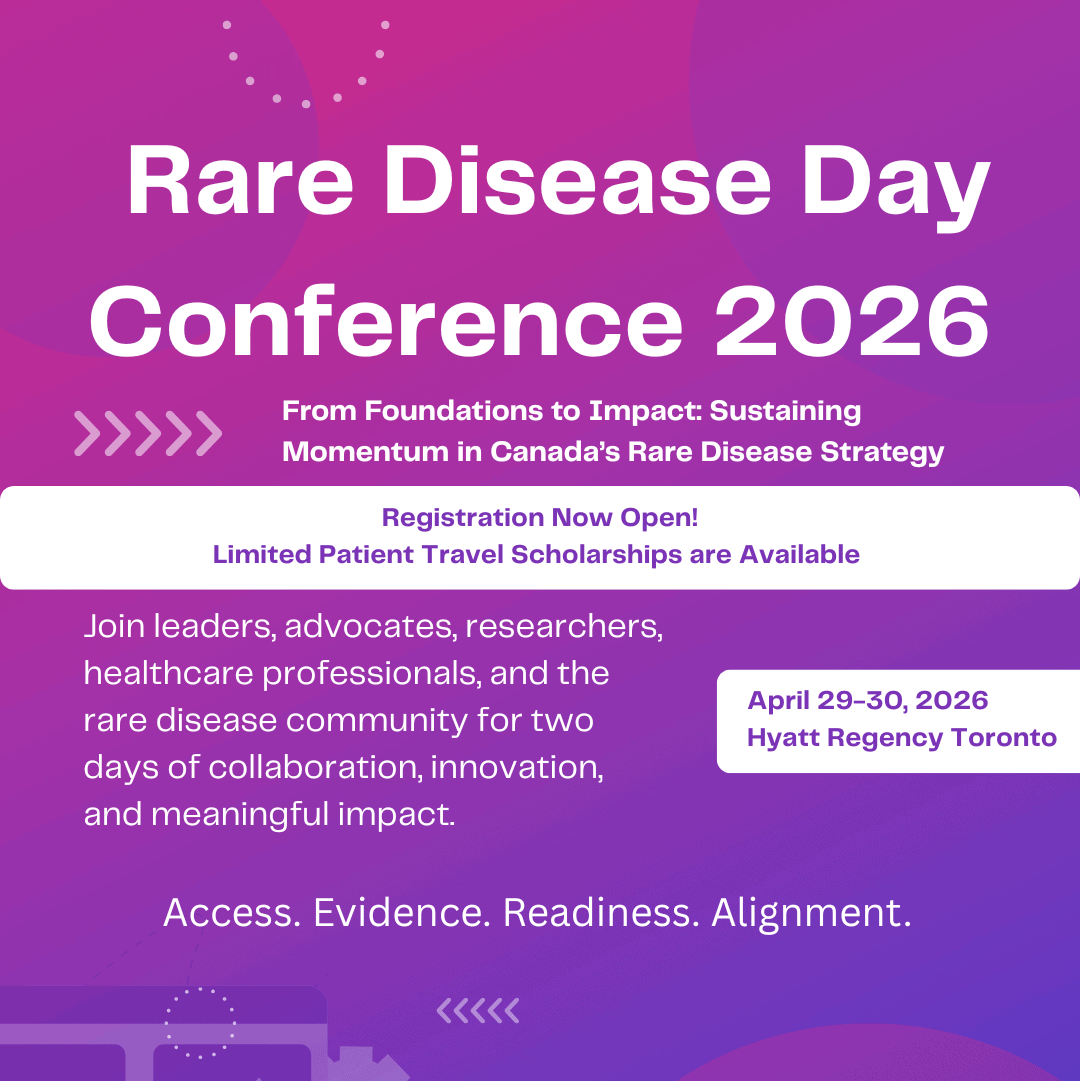Select the "Hyatt Regency Toronto" venue text
This screenshot has width=1081, height=1081.
[901, 738]
